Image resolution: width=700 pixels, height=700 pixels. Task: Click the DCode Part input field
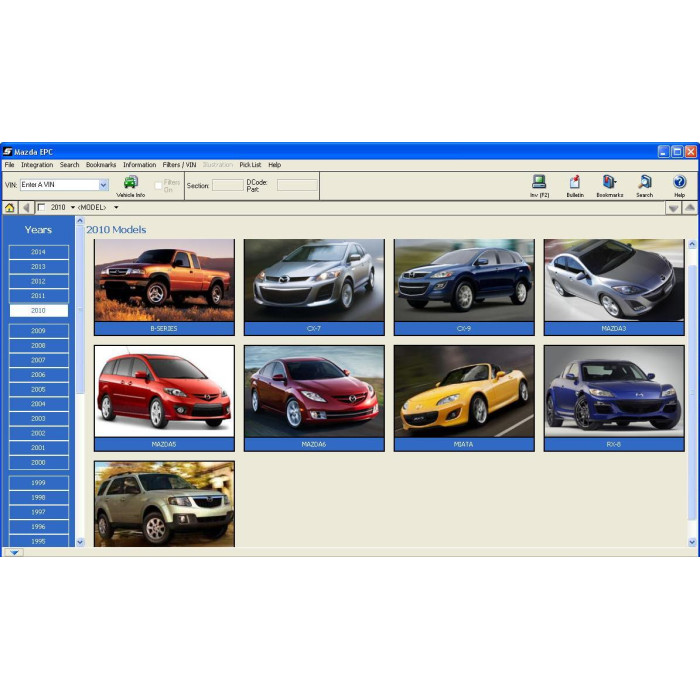(x=297, y=185)
